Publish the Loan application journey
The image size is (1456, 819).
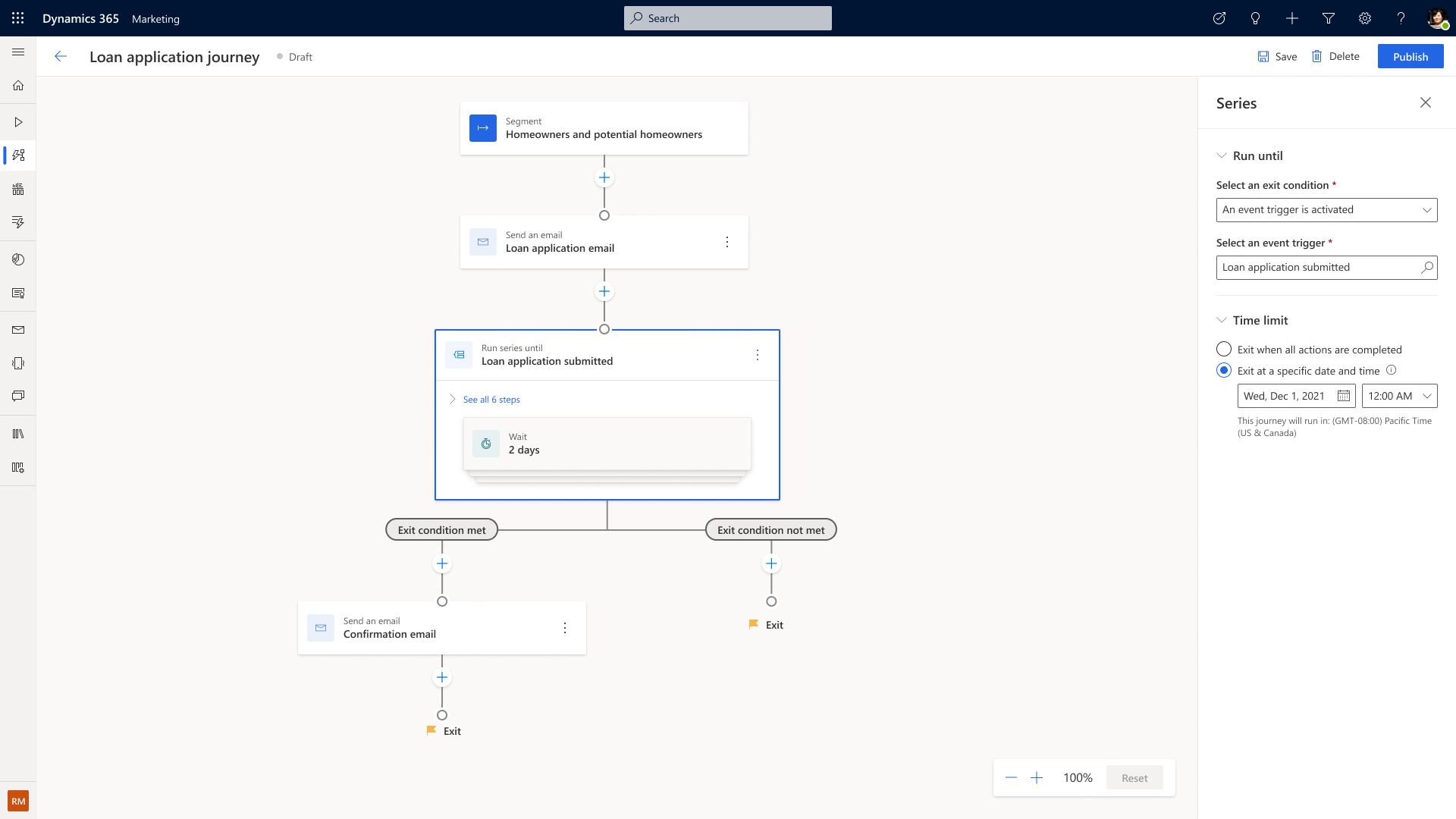(x=1410, y=56)
